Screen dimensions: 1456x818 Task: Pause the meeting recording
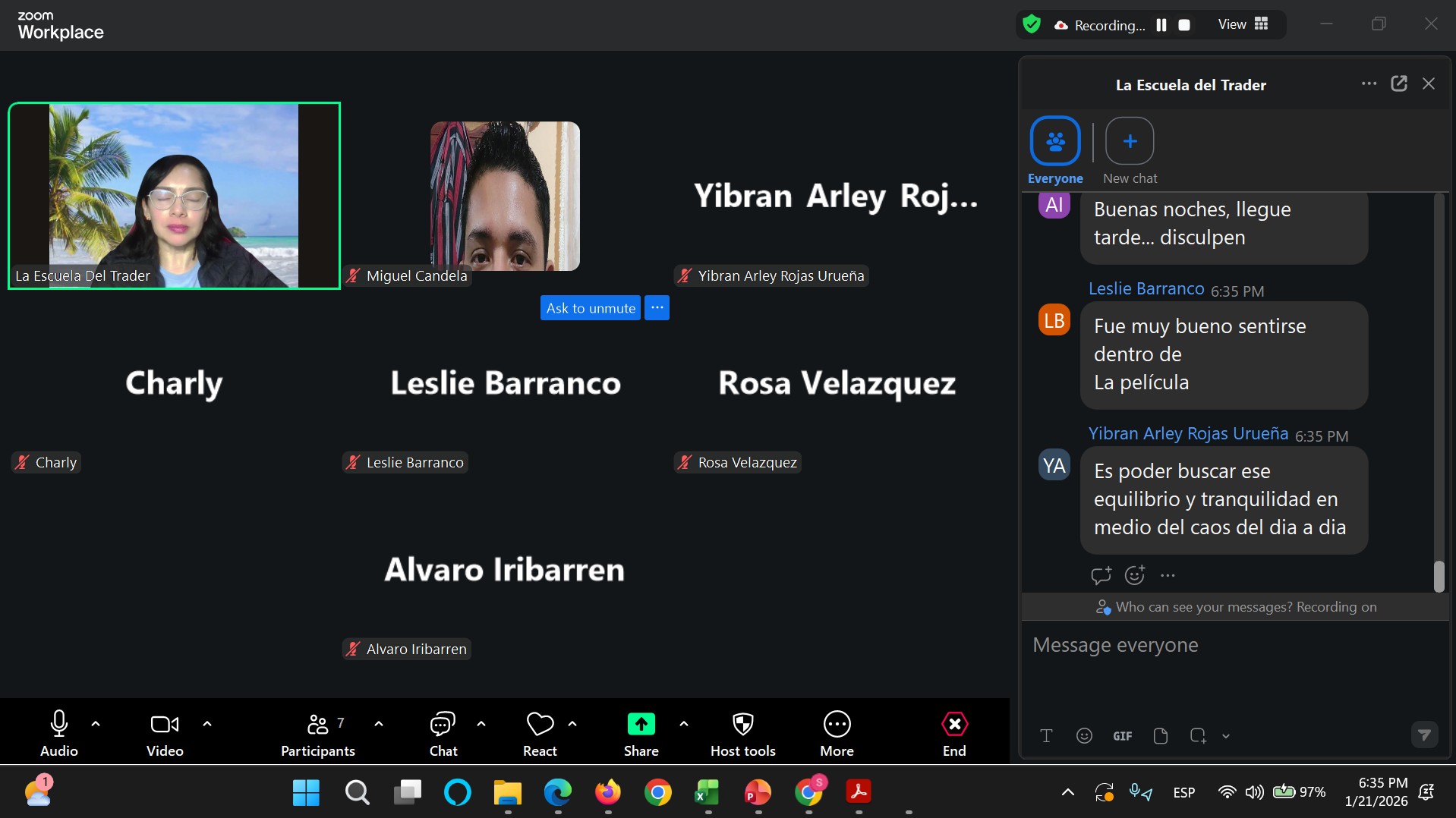coord(1161,25)
